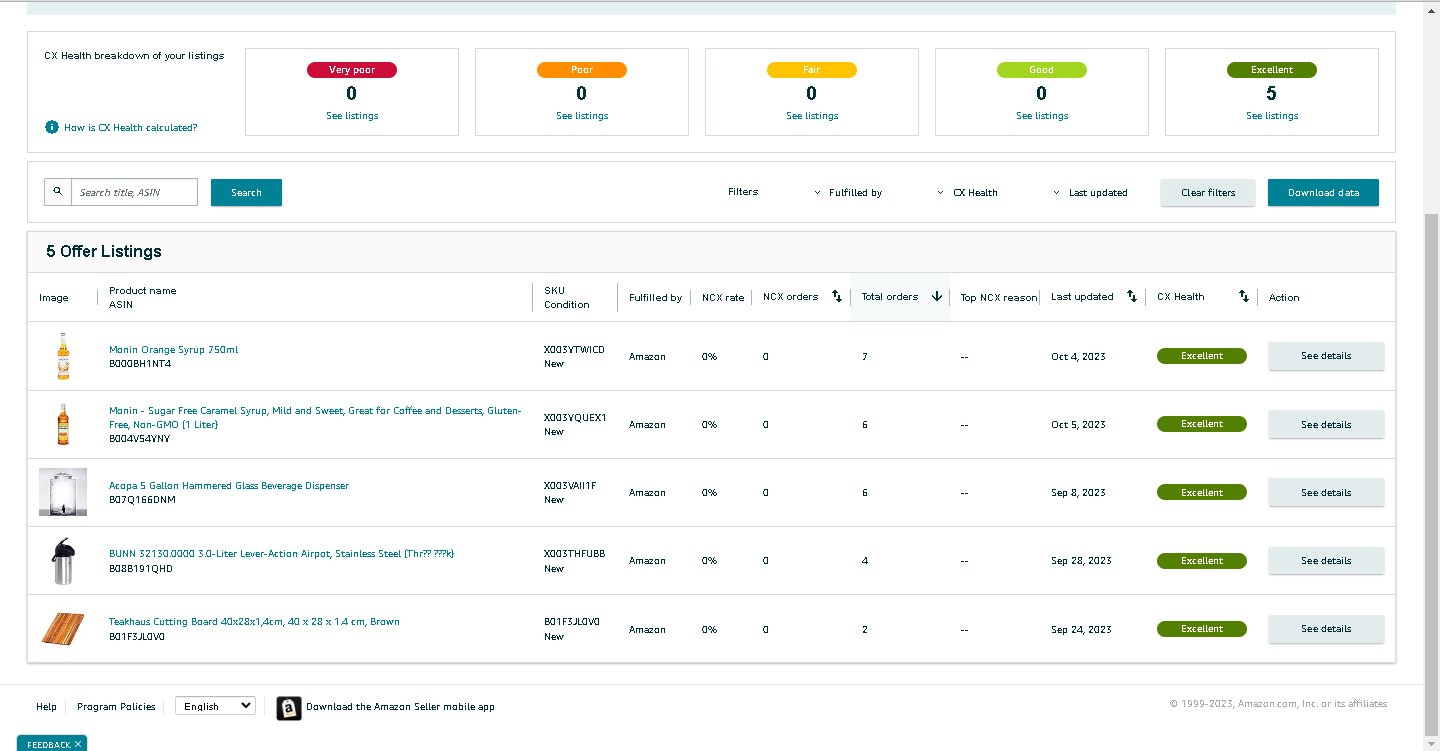
Task: Click the info icon beside CX Health help
Action: [x=52, y=128]
